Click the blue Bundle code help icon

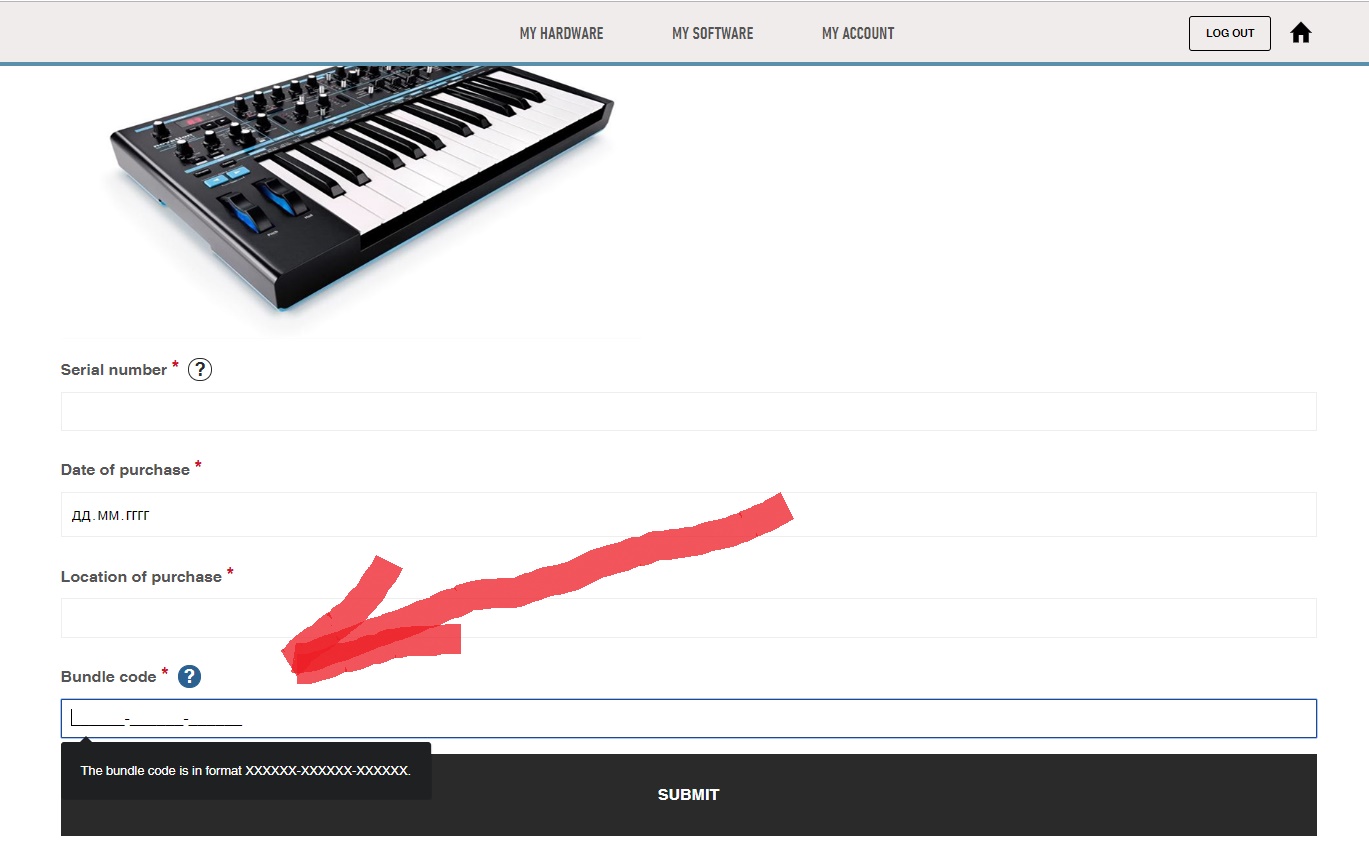(189, 677)
